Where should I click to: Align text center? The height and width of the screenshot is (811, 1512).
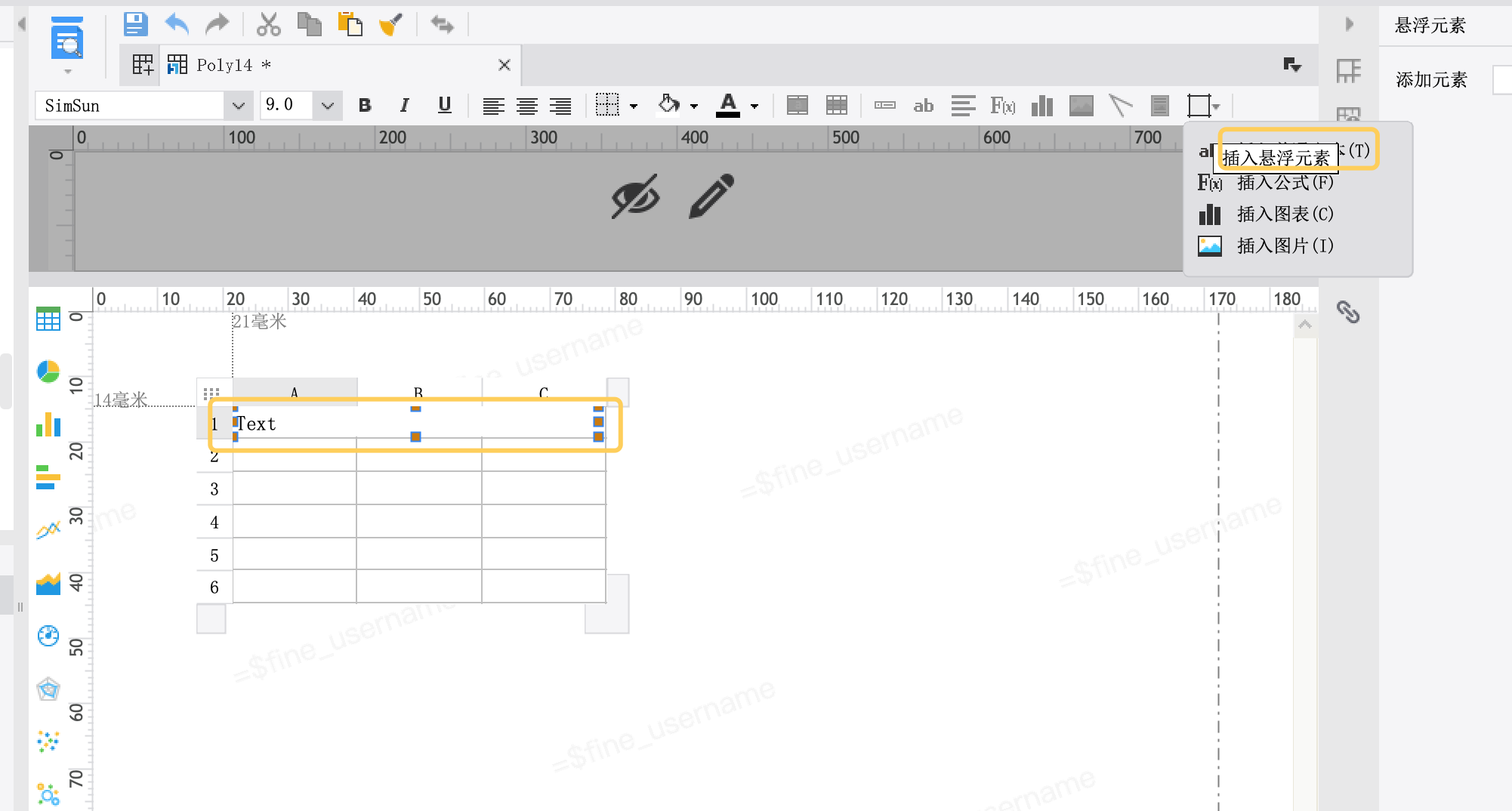click(527, 106)
